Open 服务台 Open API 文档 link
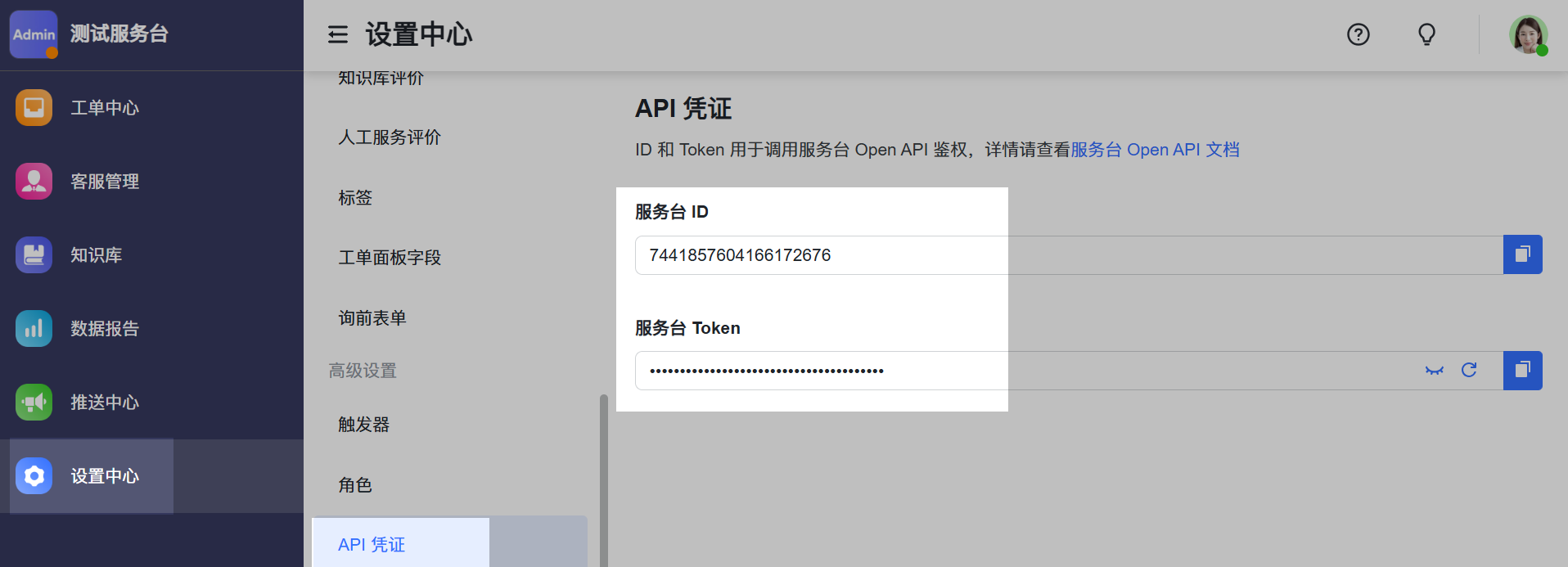Screen dimensions: 1568x567 1155,150
